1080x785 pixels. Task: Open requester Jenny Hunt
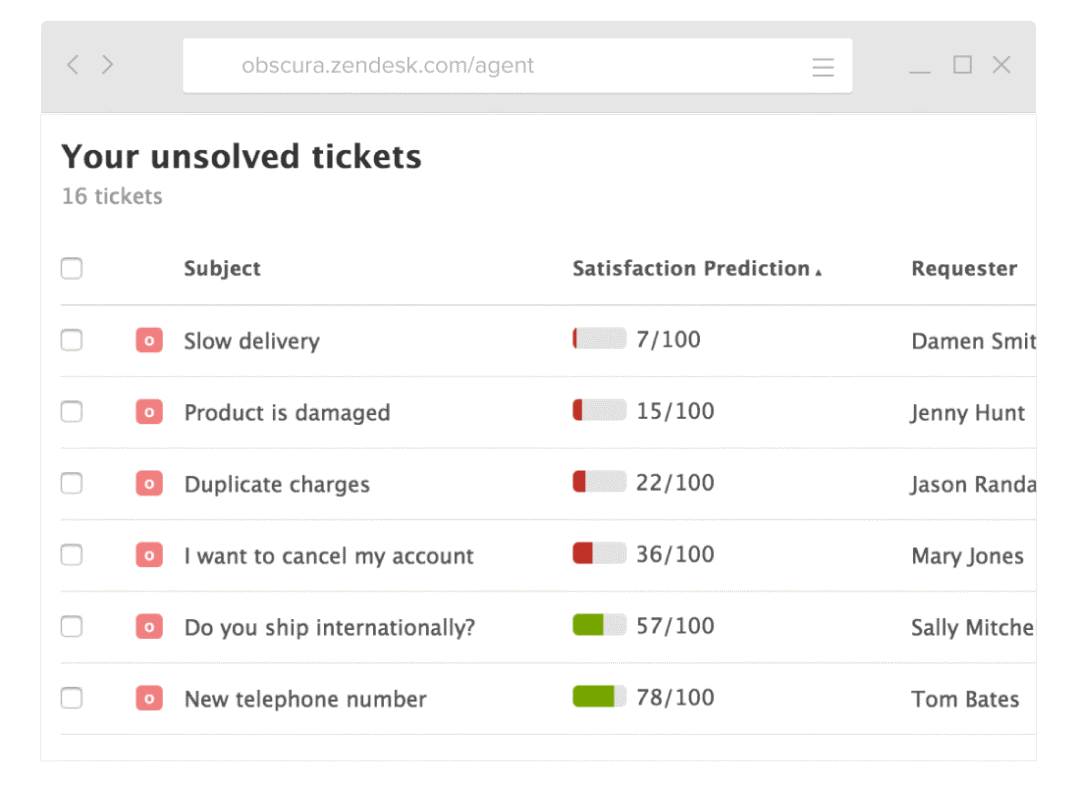(x=967, y=413)
